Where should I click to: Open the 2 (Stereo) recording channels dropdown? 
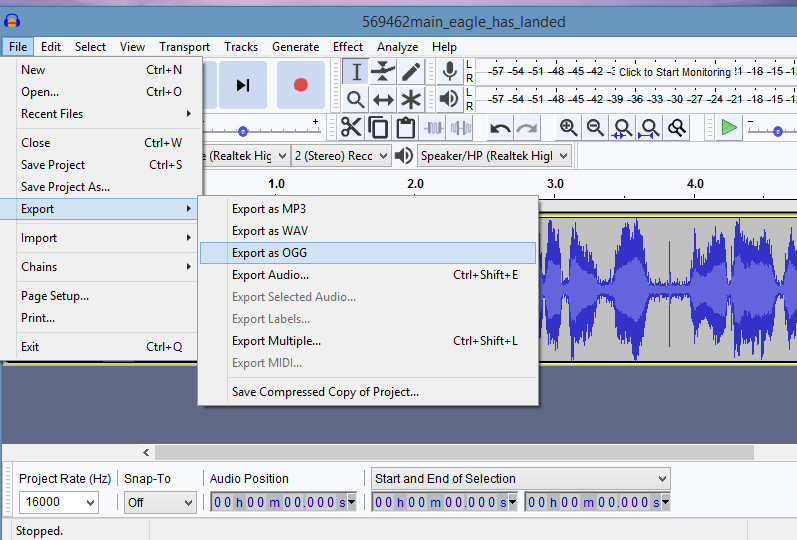tap(341, 156)
